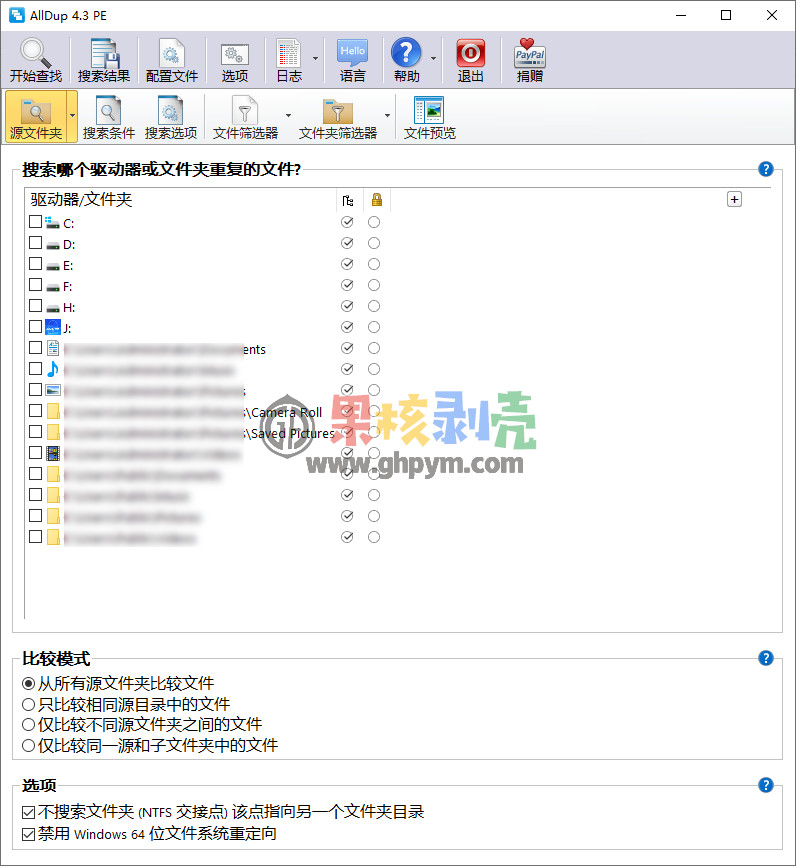796x866 pixels.
Task: Click the F: drive label
Action: [x=67, y=287]
